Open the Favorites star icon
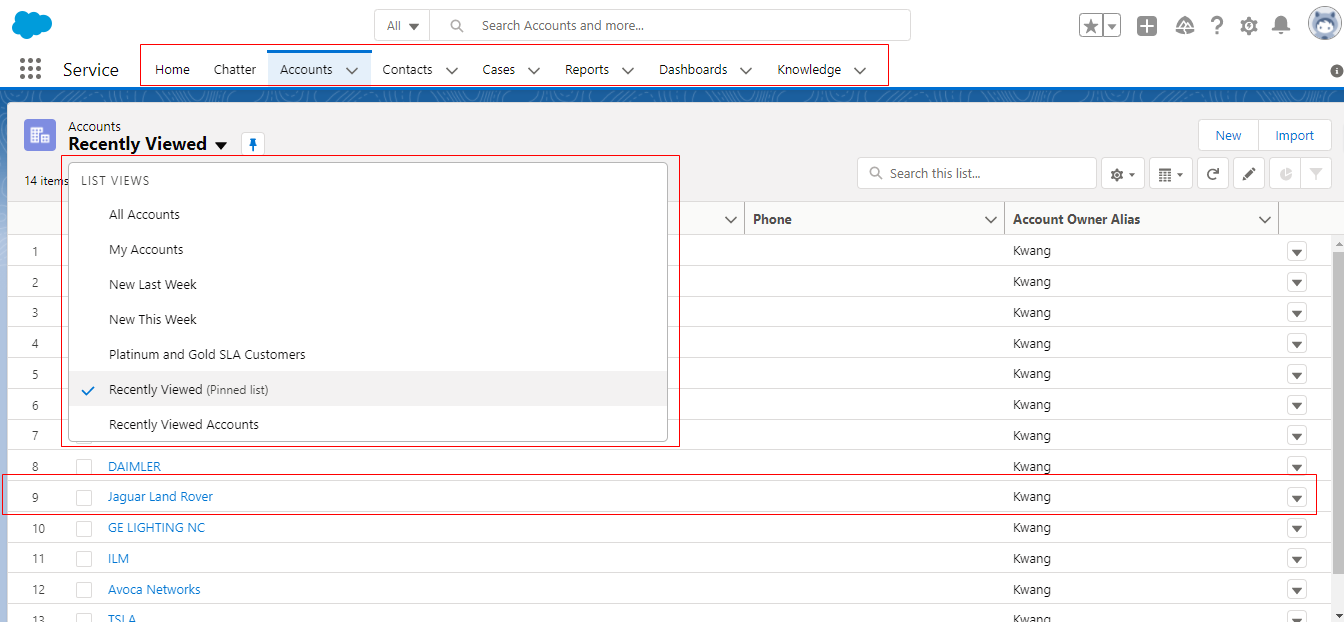1344x622 pixels. click(x=1090, y=26)
